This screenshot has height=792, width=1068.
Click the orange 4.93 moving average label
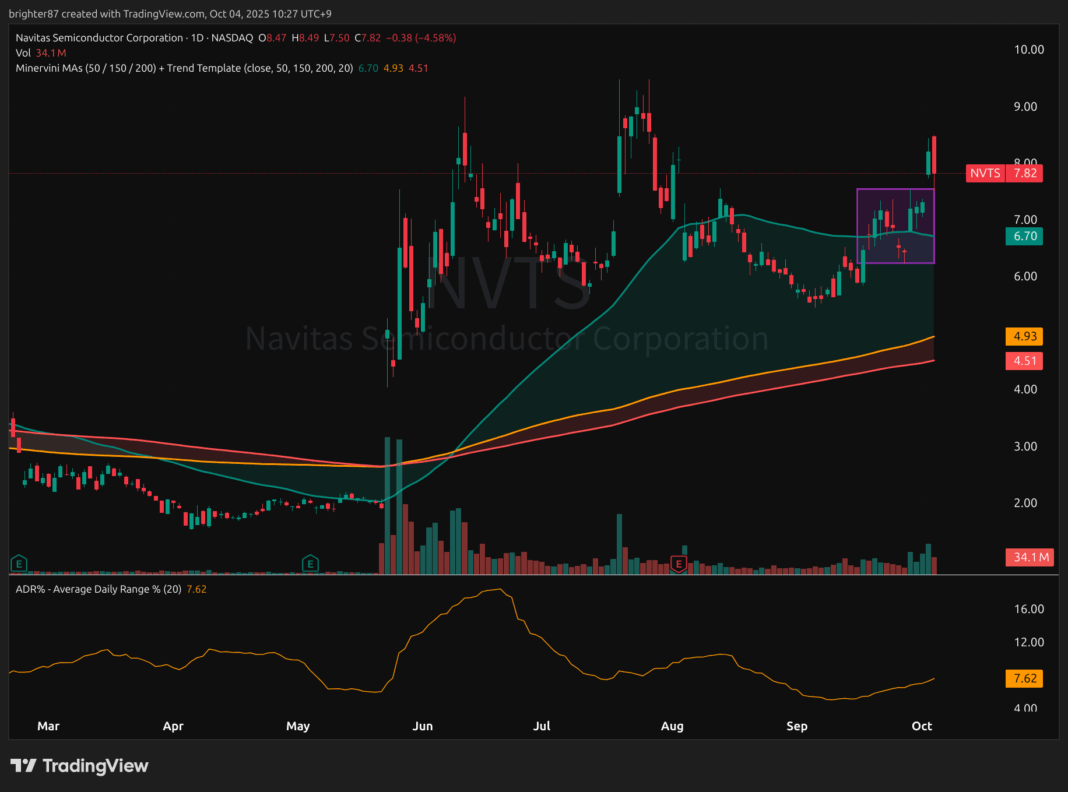click(1024, 336)
